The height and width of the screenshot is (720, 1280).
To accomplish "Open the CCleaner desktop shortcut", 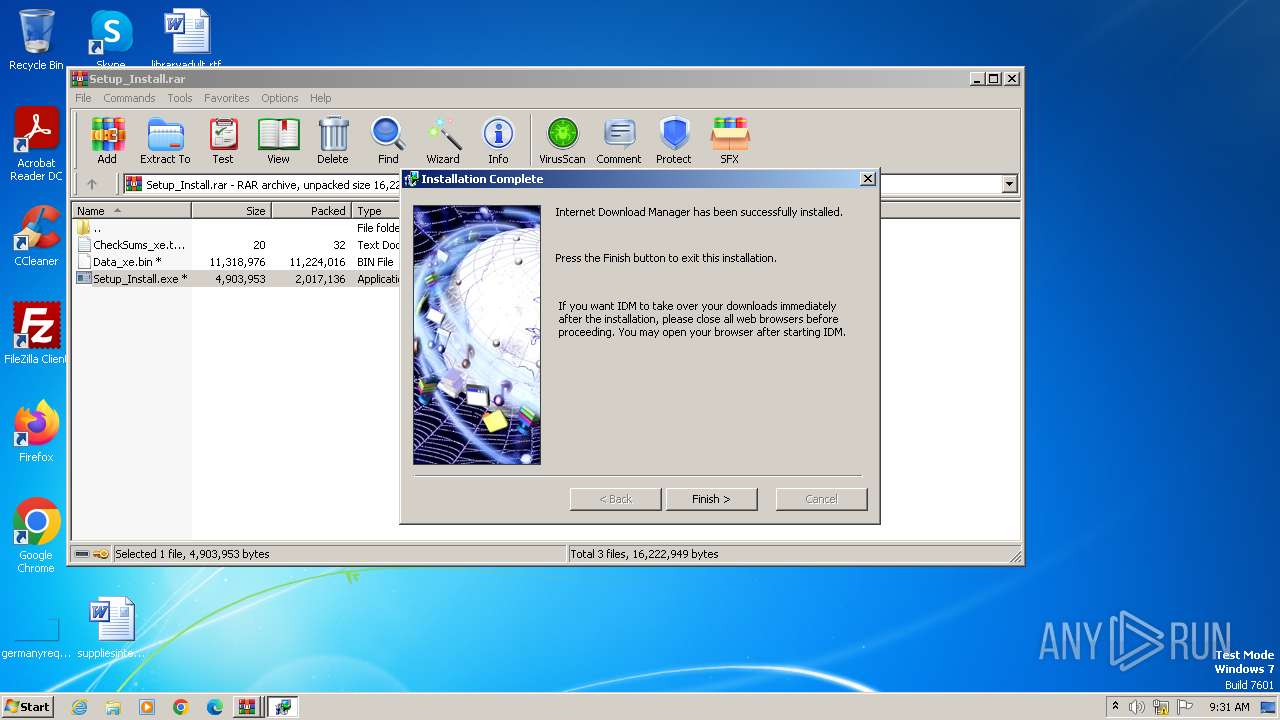I will (x=36, y=236).
